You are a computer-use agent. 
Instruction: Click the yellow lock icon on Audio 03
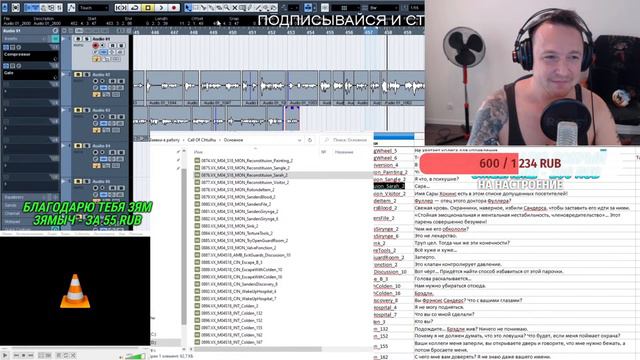coord(96,130)
